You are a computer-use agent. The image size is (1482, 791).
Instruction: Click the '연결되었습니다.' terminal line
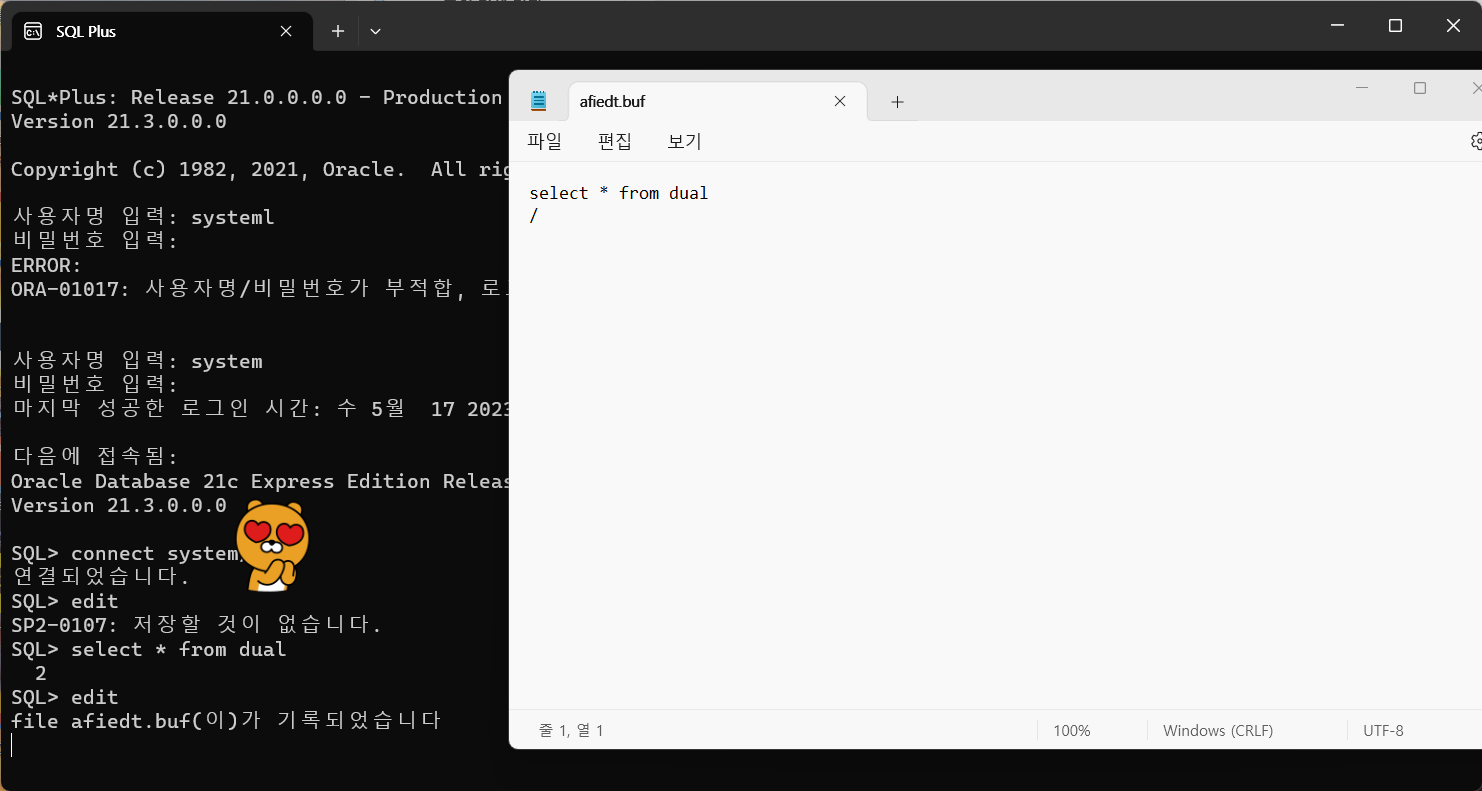(x=100, y=577)
